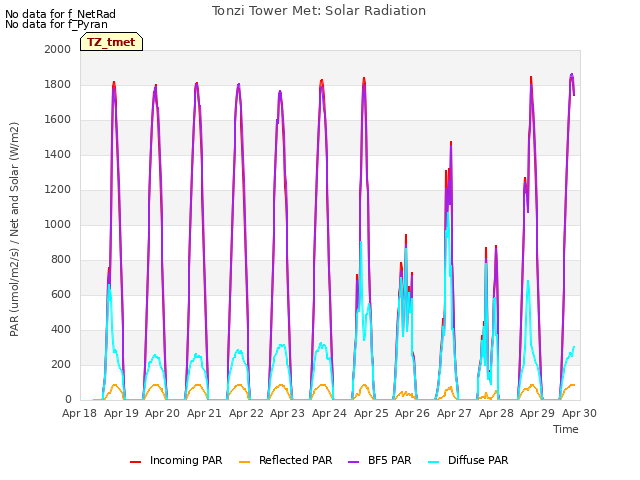Click the 2000 y-axis tick label
The height and width of the screenshot is (480, 640).
coord(58,49)
